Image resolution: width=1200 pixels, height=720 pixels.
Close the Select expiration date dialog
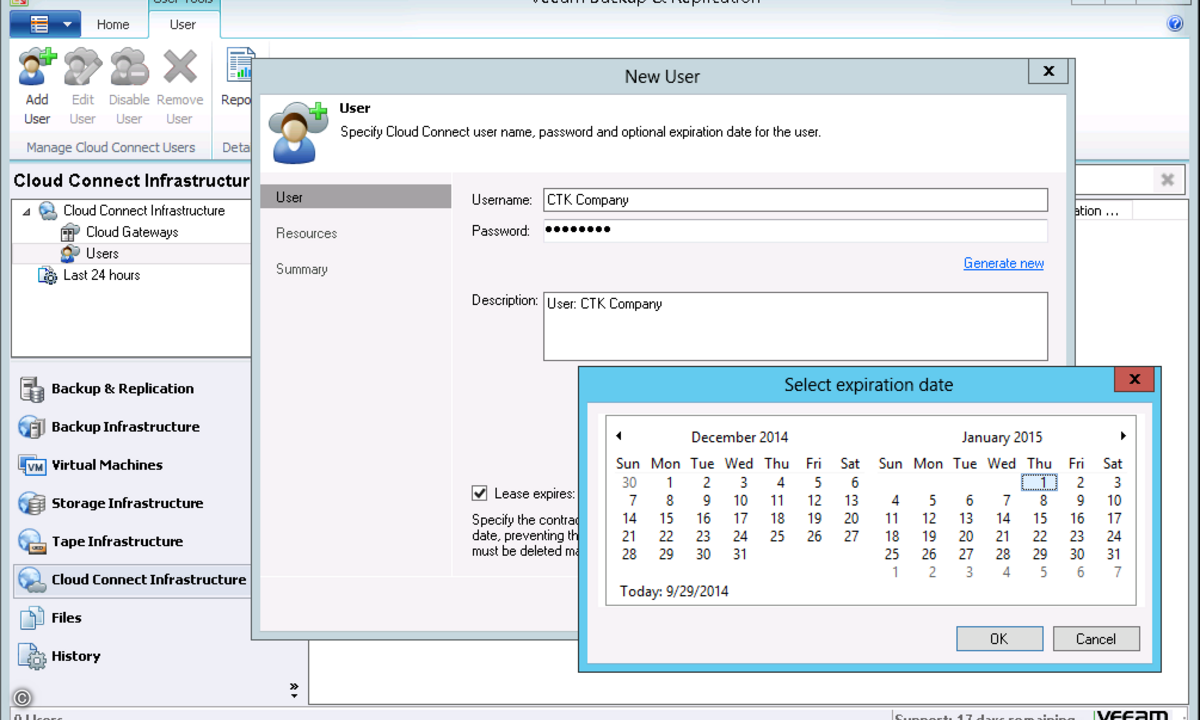1134,380
